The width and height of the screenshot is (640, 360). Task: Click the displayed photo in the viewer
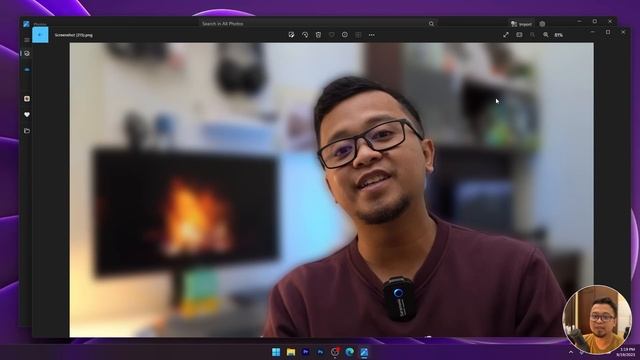click(331, 190)
